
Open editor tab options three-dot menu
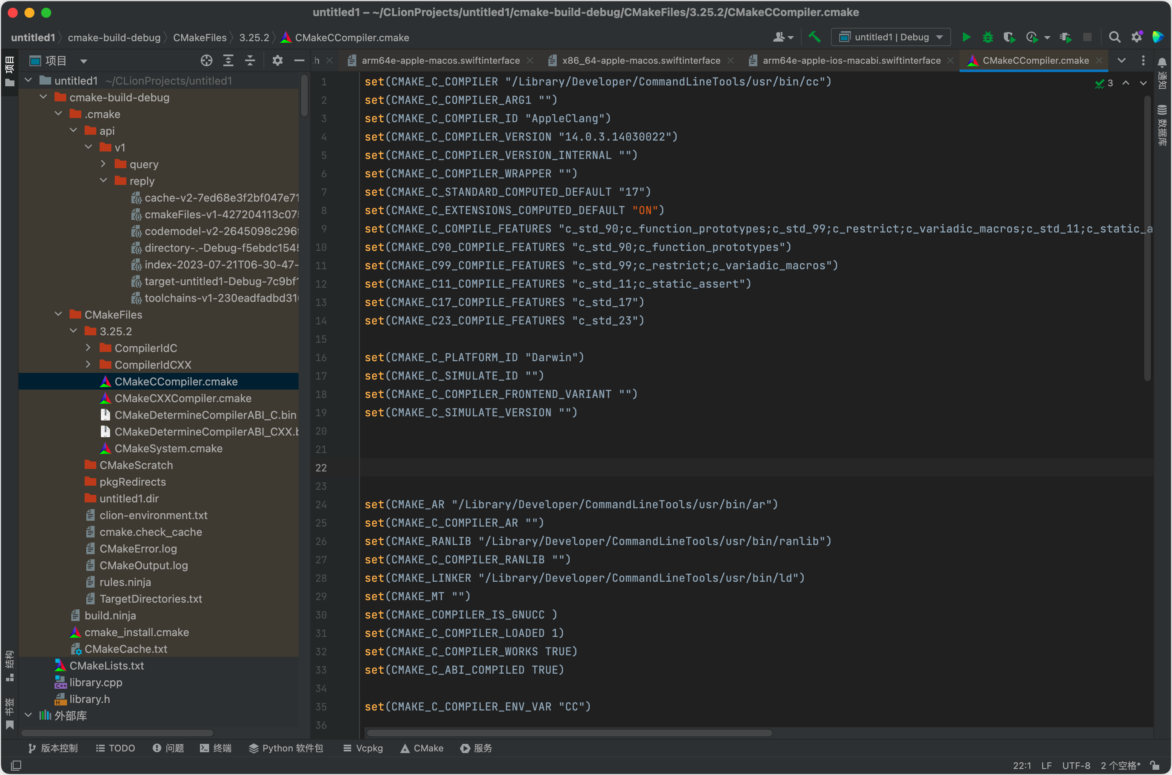point(1143,61)
